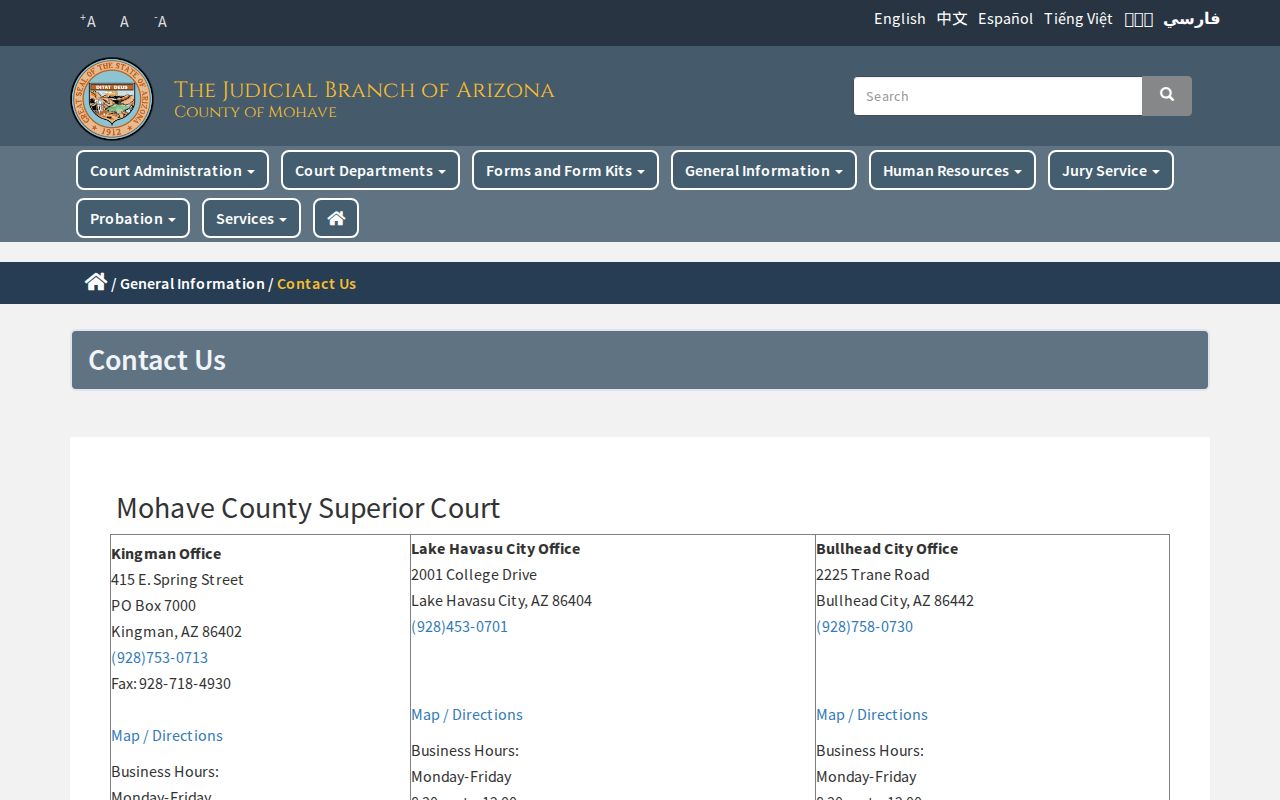The height and width of the screenshot is (800, 1280).
Task: Click the Contact Us page heading
Action: [x=157, y=360]
